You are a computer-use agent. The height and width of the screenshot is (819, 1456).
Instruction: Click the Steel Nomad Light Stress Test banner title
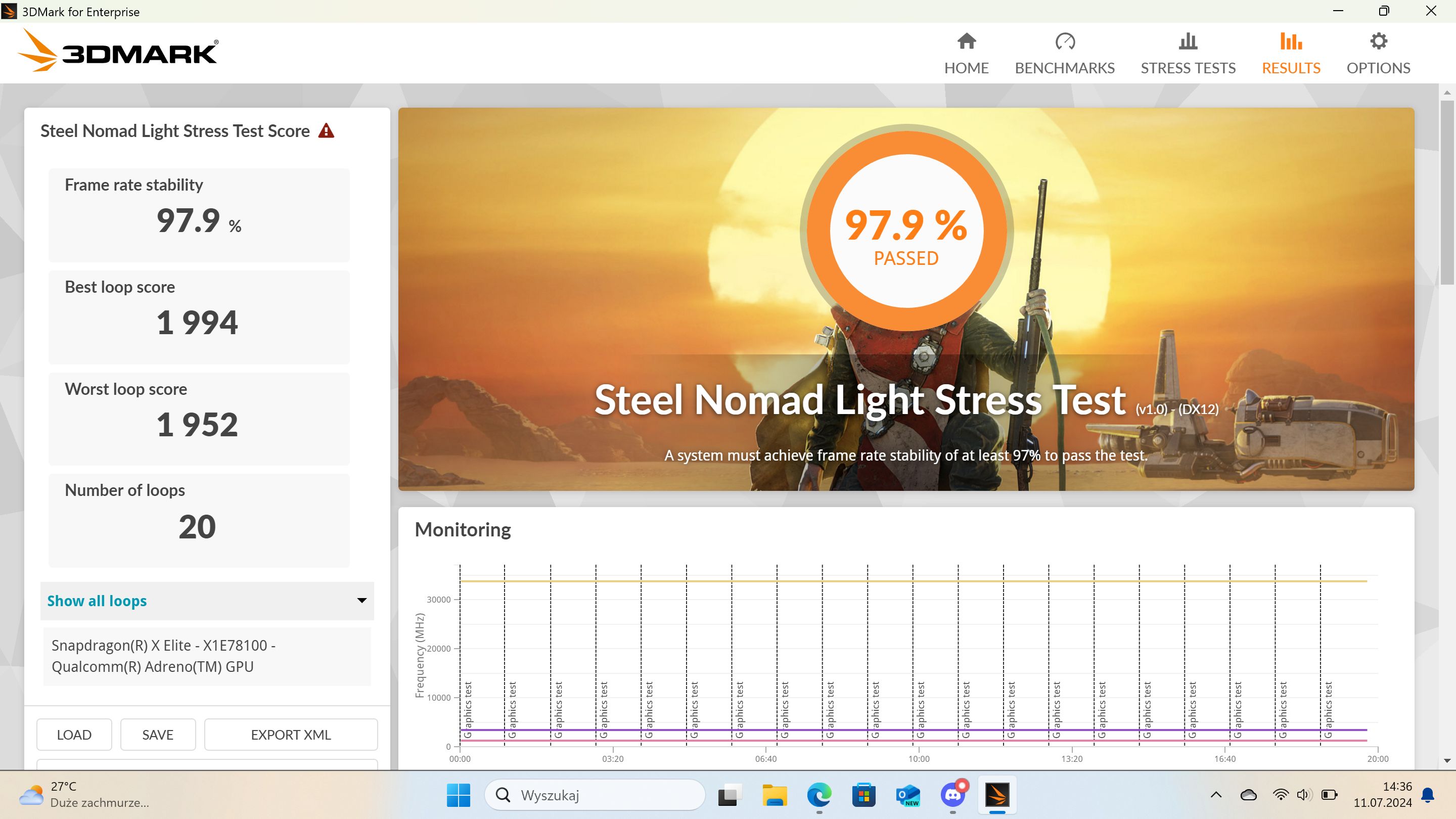[x=859, y=400]
